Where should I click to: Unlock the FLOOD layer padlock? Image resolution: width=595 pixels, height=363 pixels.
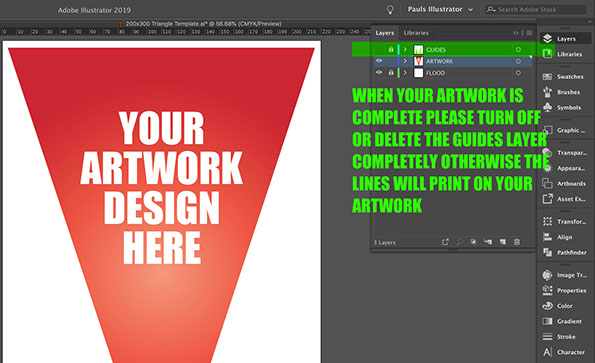pyautogui.click(x=391, y=72)
